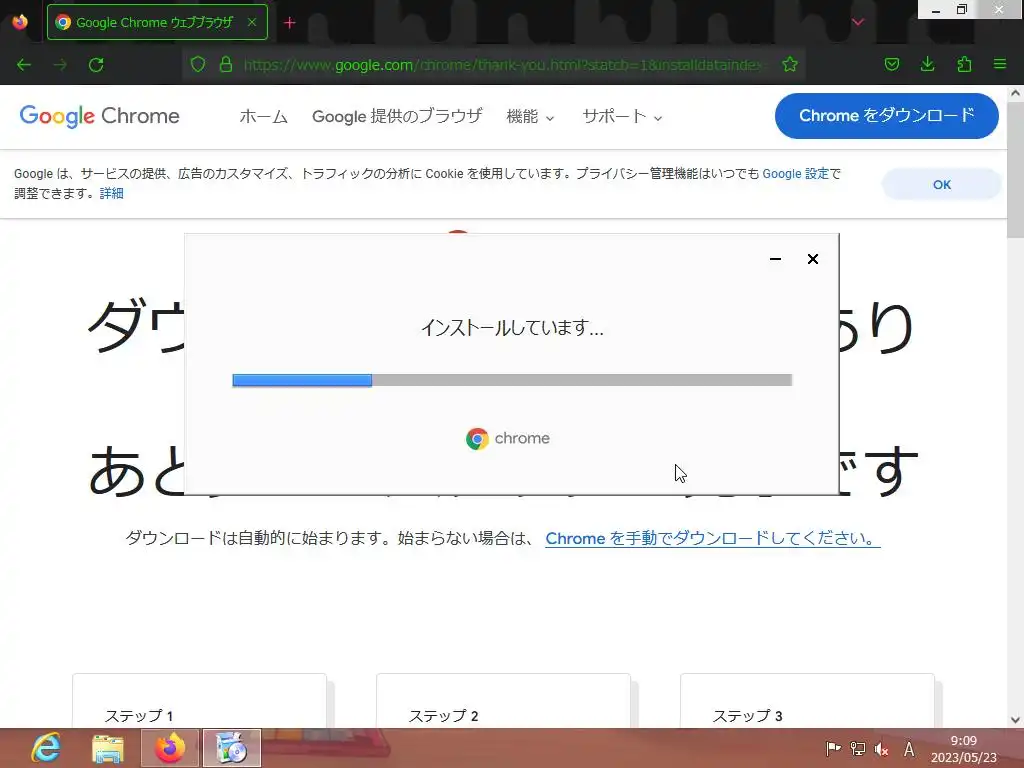Click Chrome を手動でダウンロードしてください link
The image size is (1024, 768).
click(712, 538)
